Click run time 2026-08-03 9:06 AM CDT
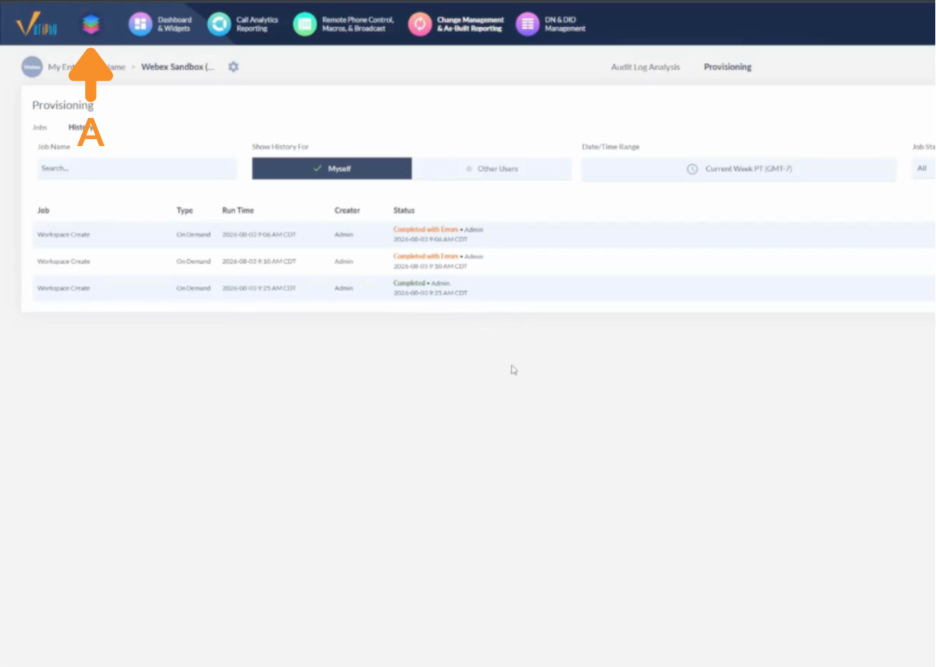936x667 pixels. click(259, 235)
